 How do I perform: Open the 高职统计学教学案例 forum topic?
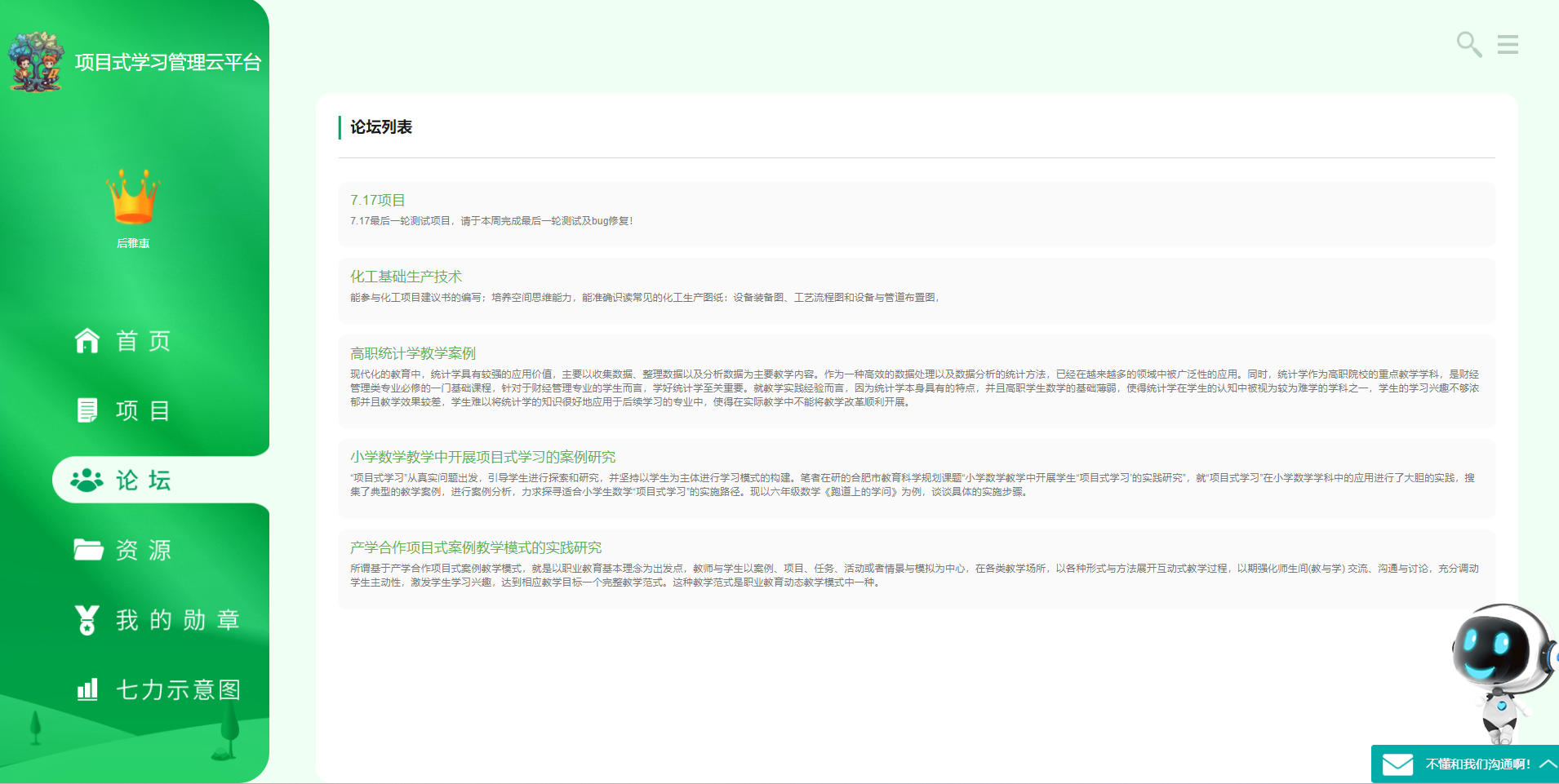pyautogui.click(x=413, y=353)
